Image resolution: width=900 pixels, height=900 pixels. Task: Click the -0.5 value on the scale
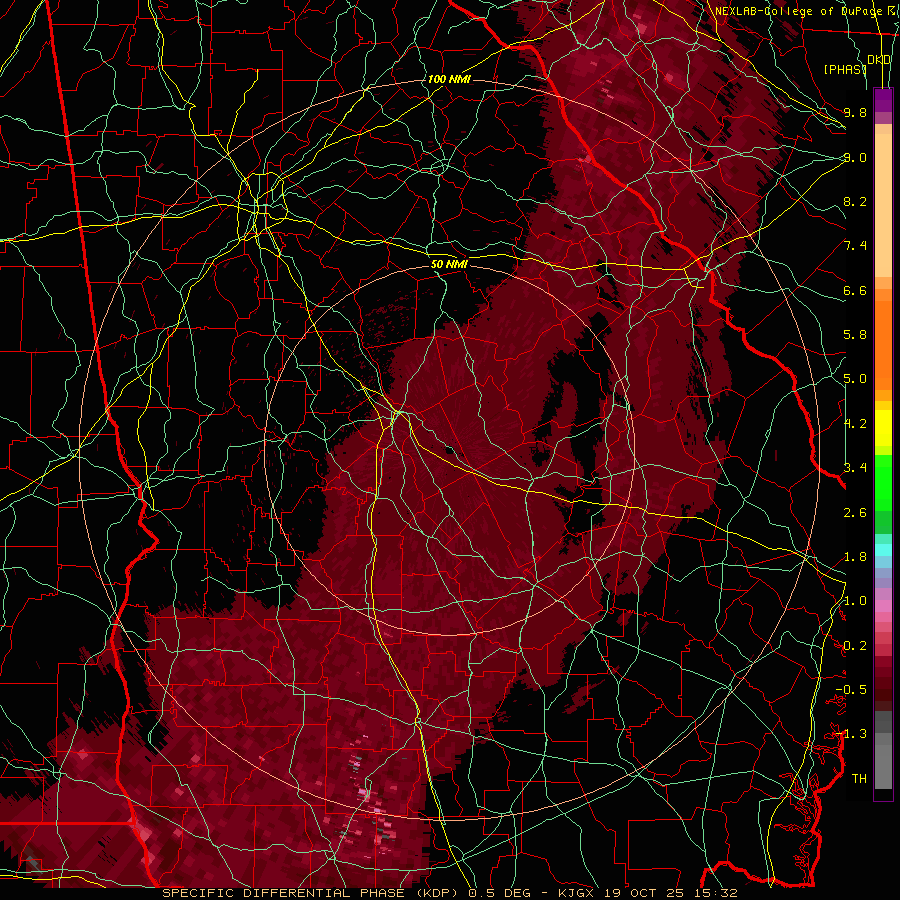point(851,690)
